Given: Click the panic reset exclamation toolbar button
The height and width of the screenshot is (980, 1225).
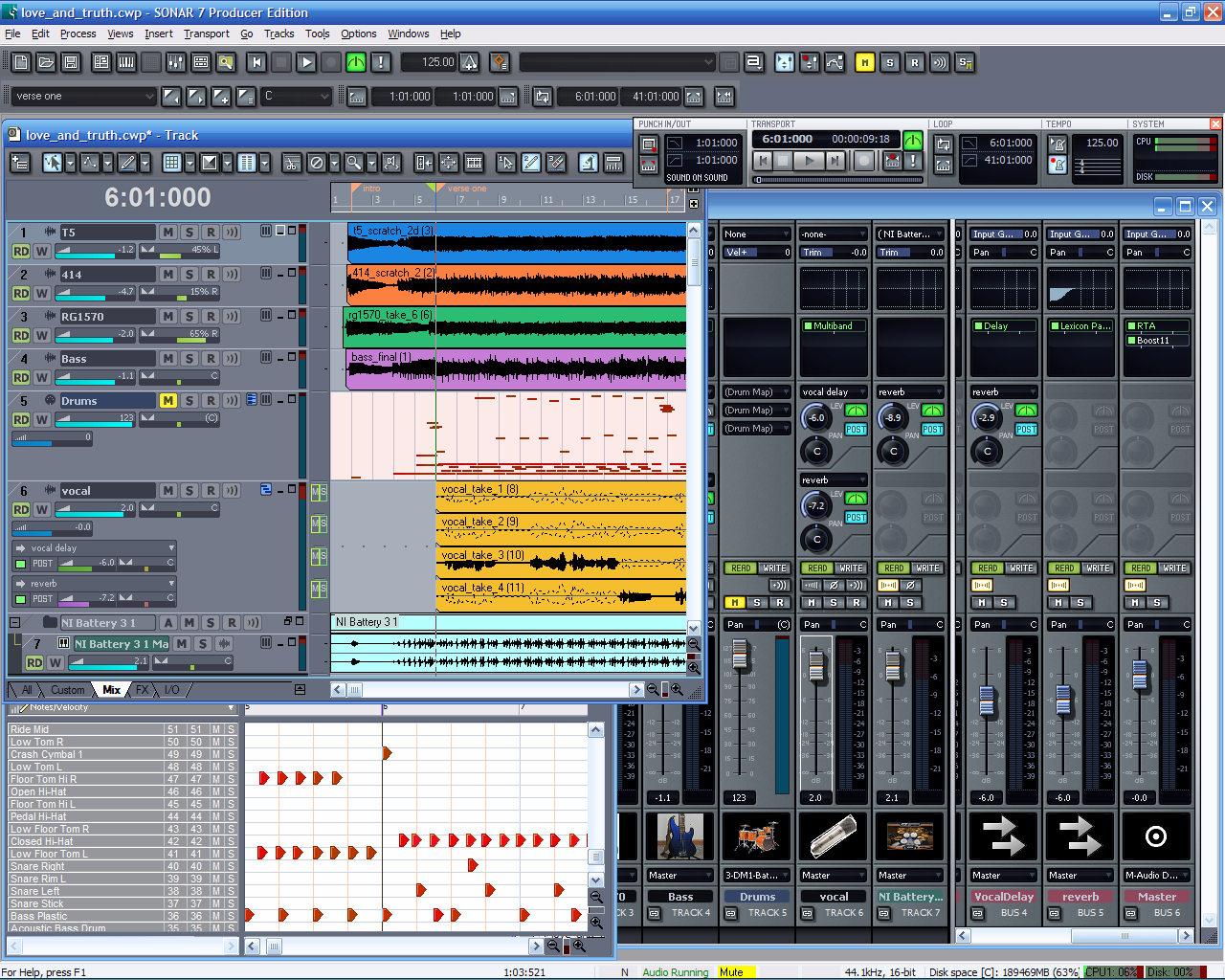Looking at the screenshot, I should coord(381,62).
